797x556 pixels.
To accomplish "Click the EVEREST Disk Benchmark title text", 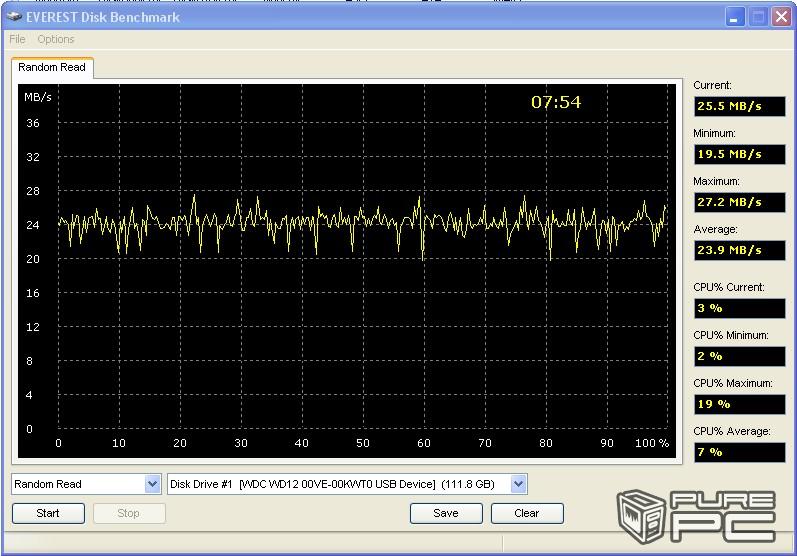I will [103, 17].
